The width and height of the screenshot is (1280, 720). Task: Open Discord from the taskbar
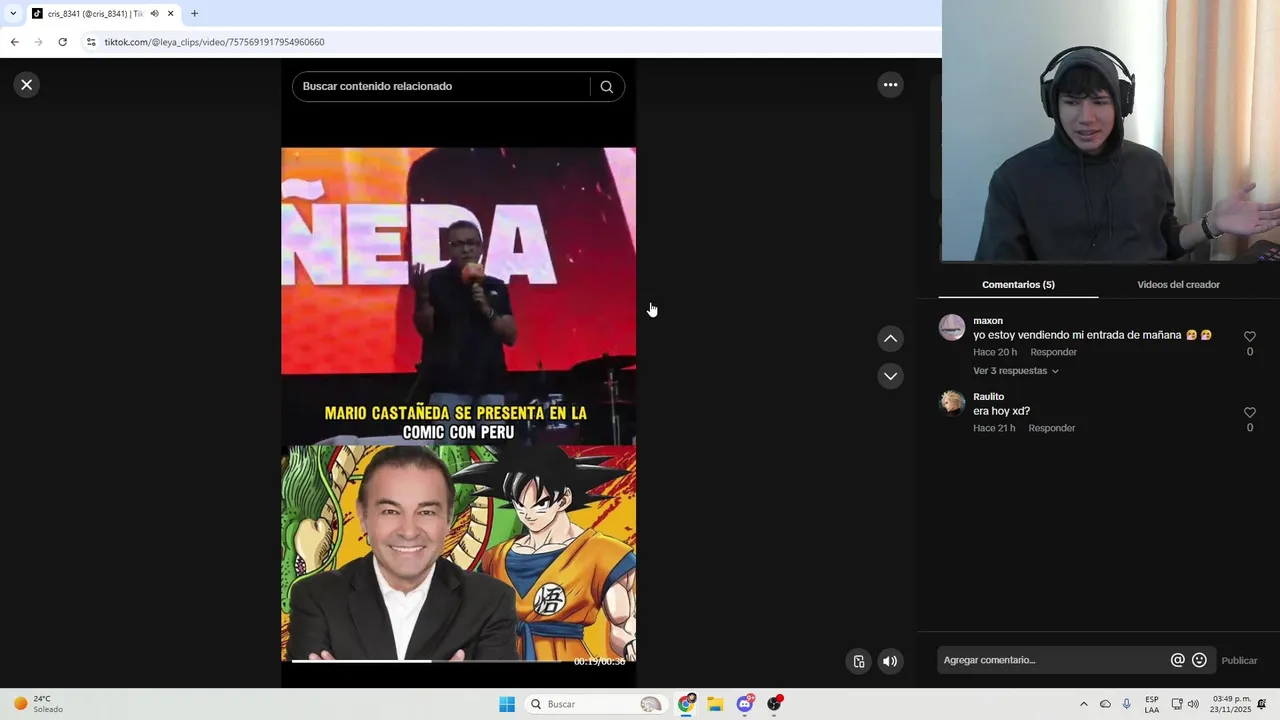[x=745, y=704]
